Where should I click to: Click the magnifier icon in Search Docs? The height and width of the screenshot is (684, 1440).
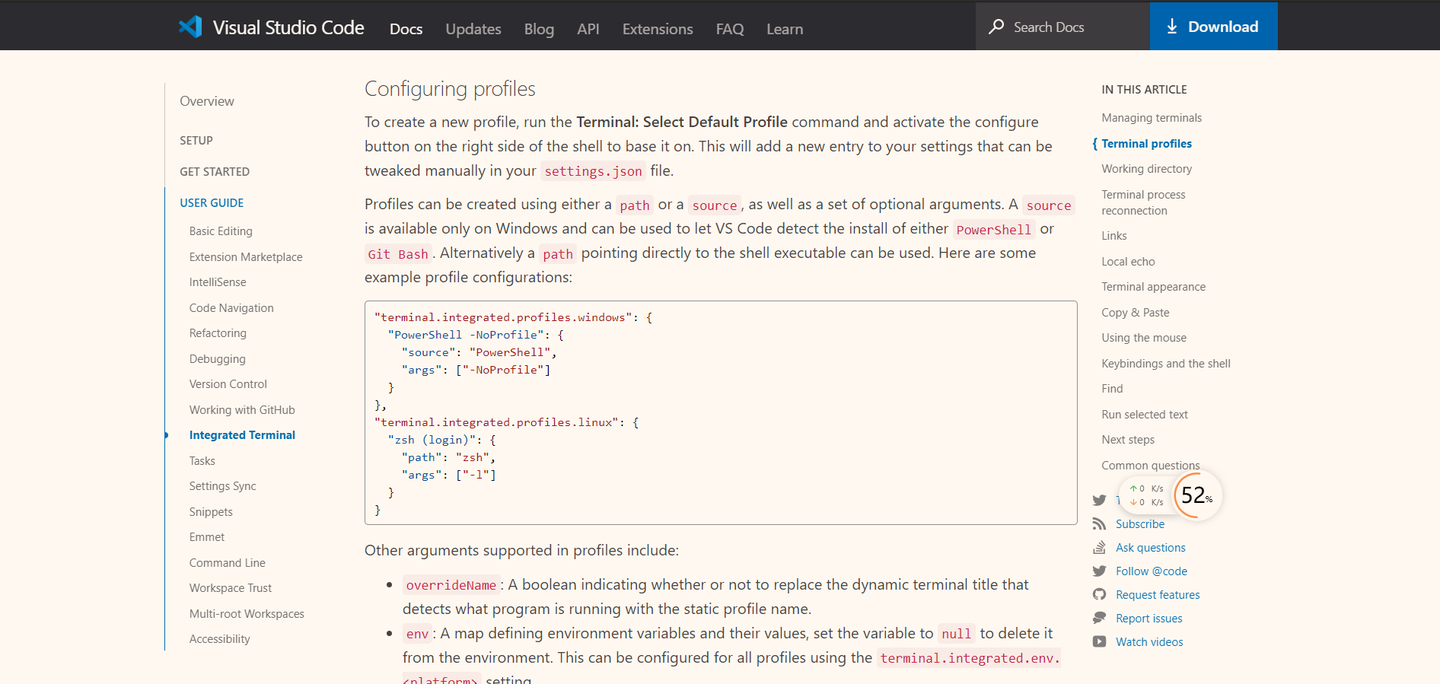(996, 26)
